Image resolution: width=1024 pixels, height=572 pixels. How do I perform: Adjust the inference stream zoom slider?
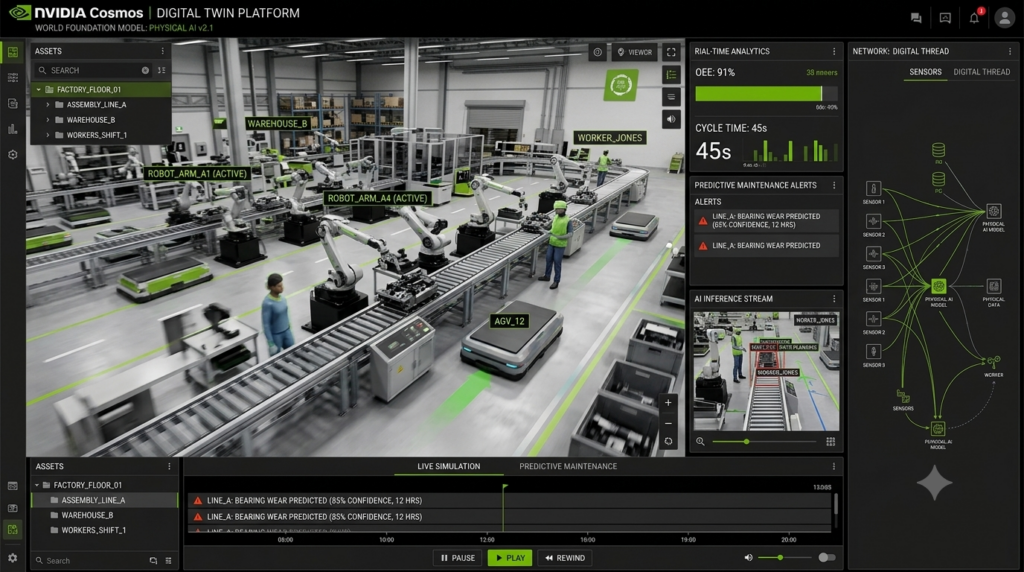(x=763, y=442)
